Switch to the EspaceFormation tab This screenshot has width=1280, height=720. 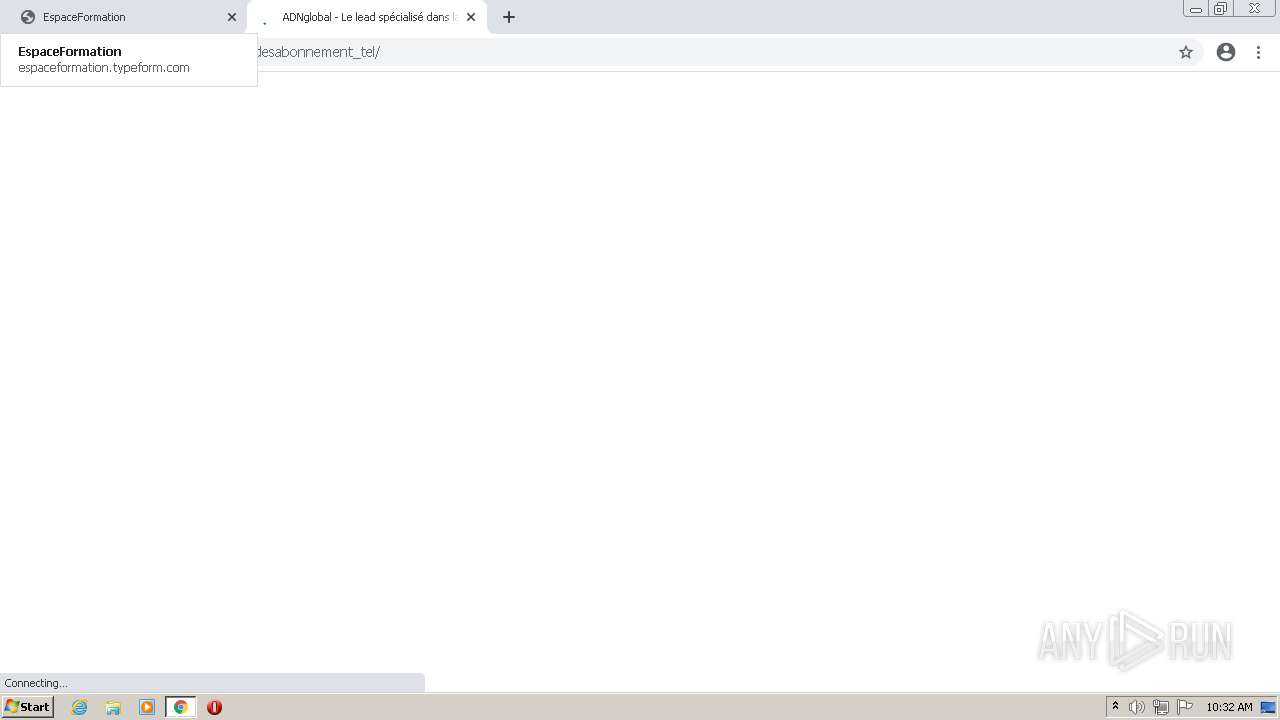point(125,17)
